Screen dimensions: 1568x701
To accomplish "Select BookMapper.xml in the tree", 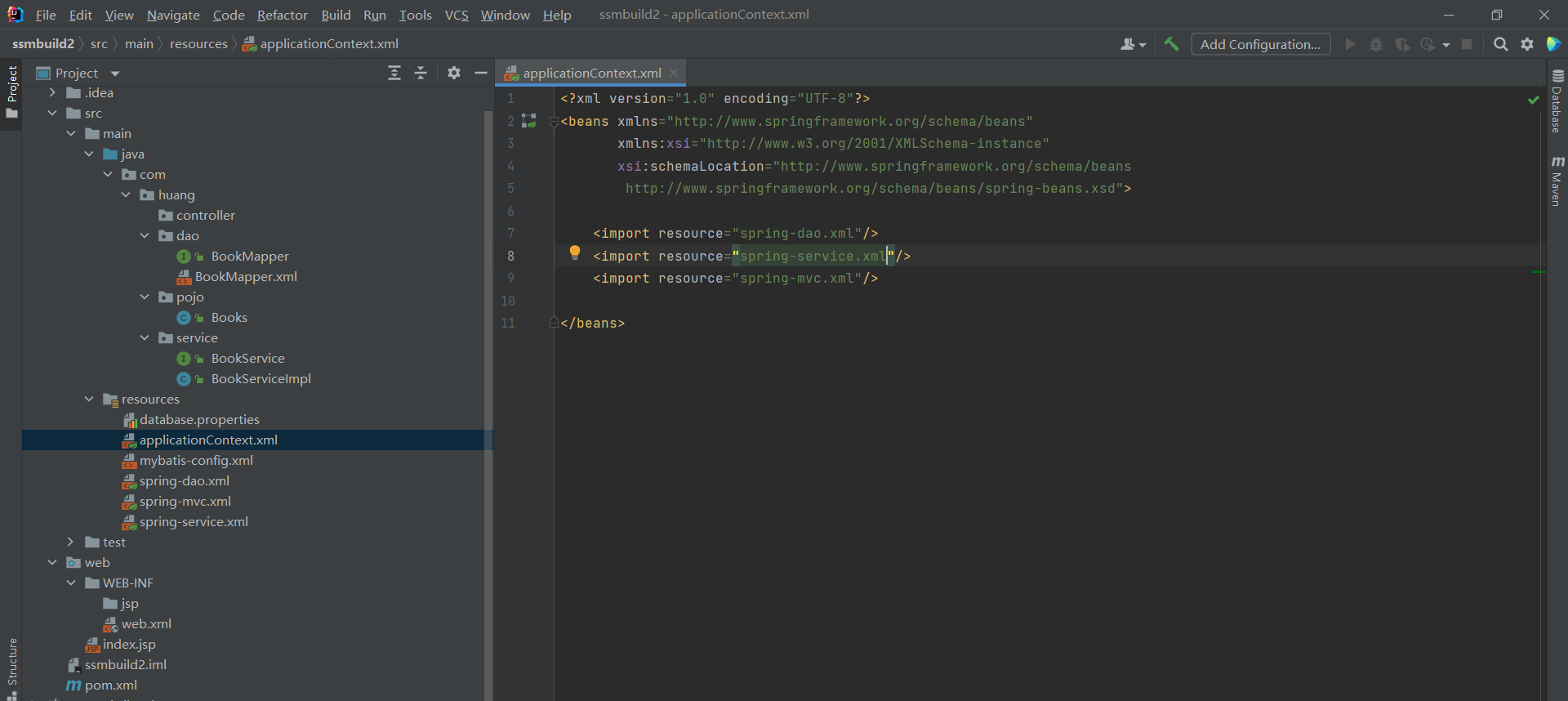I will click(x=246, y=277).
